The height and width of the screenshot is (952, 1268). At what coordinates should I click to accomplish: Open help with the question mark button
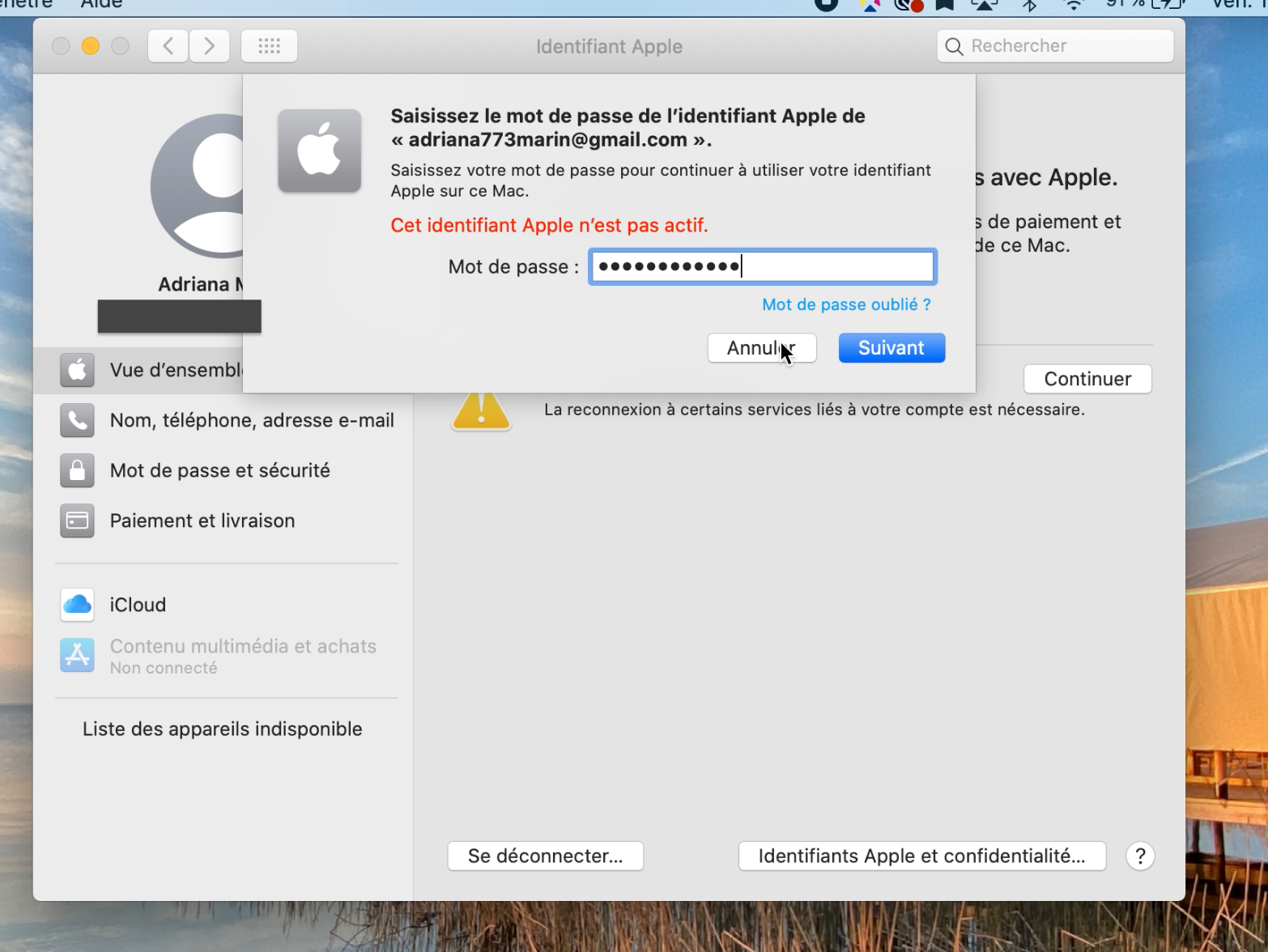pyautogui.click(x=1140, y=856)
